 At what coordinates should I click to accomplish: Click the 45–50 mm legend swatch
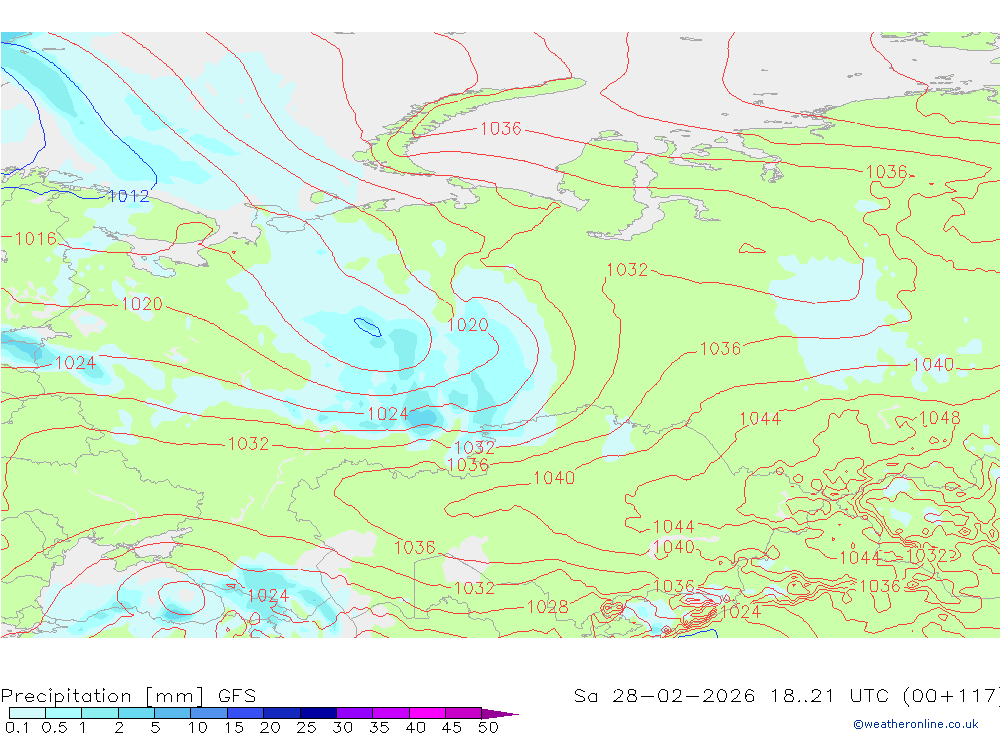464,713
